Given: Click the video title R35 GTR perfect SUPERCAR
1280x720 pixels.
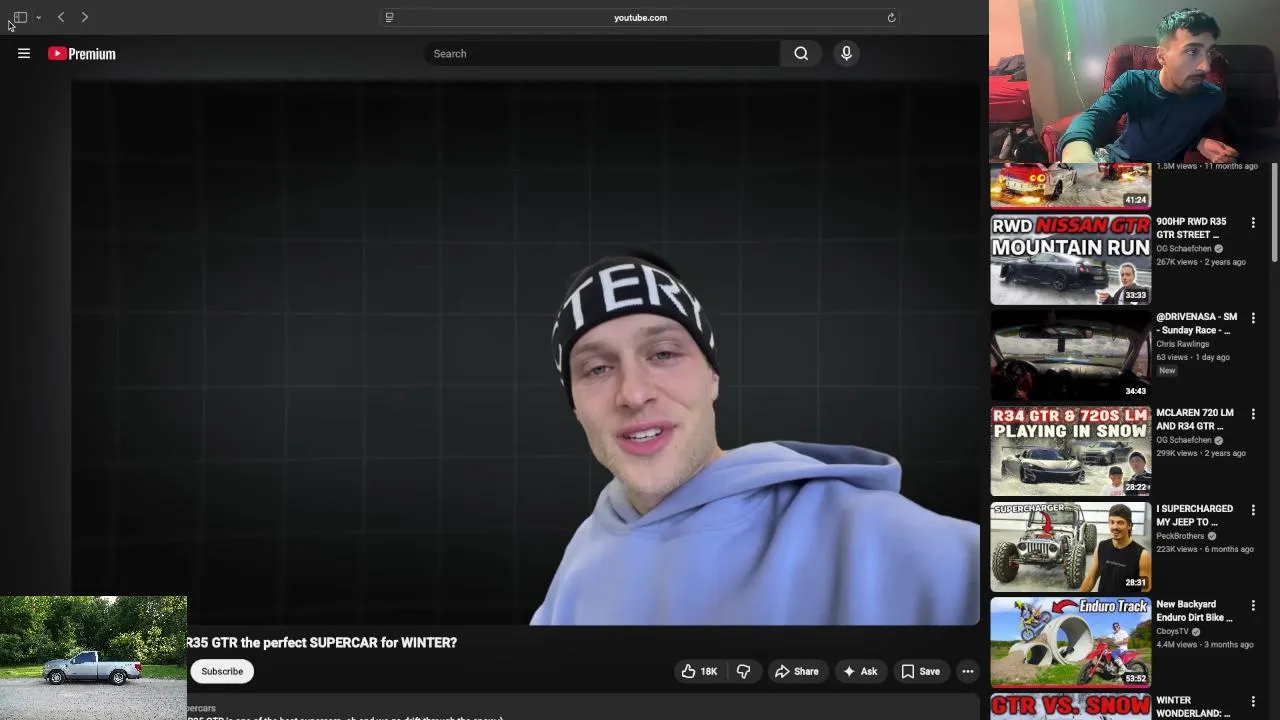Looking at the screenshot, I should click(321, 643).
